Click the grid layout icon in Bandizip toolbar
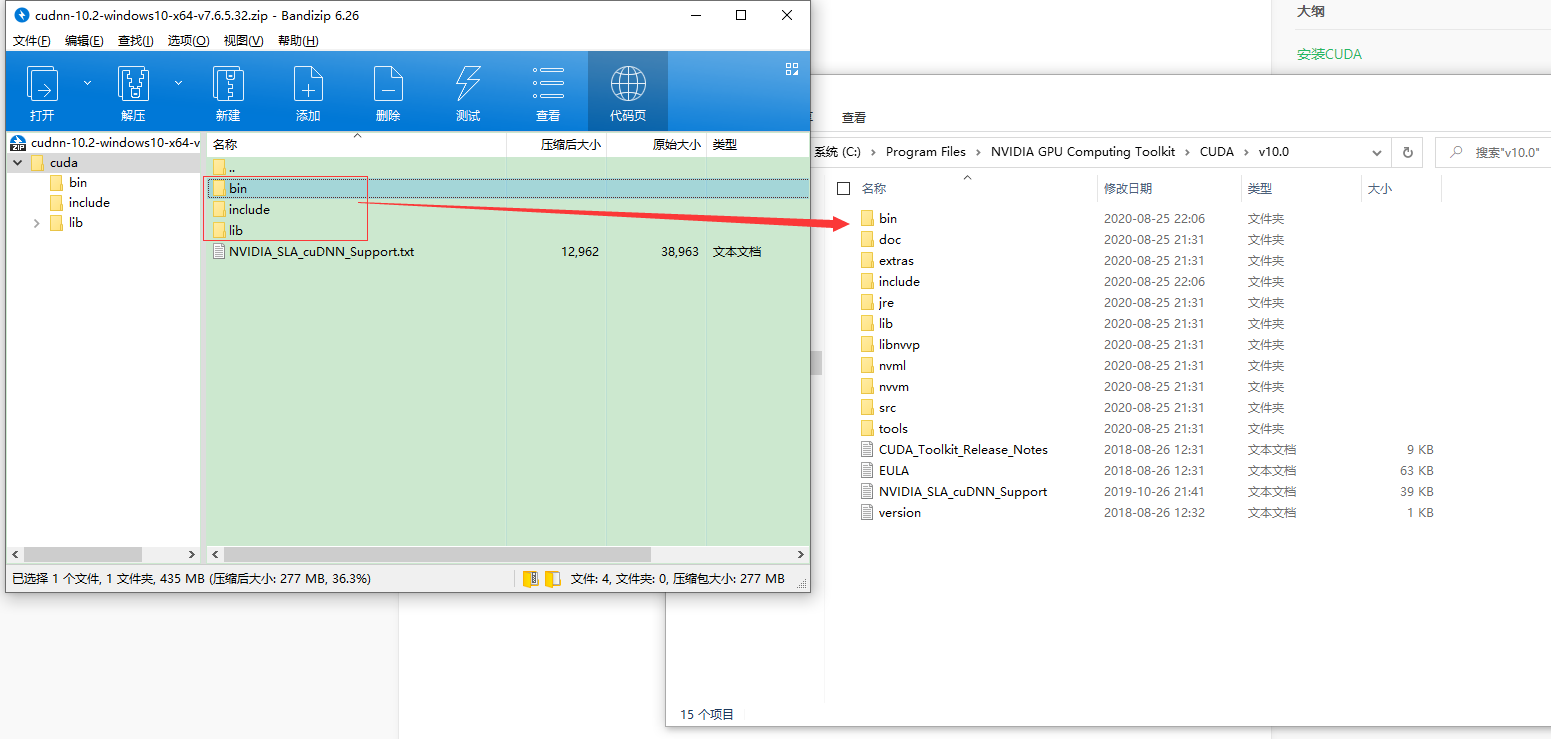Screen dimensions: 1551x739 coord(792,69)
